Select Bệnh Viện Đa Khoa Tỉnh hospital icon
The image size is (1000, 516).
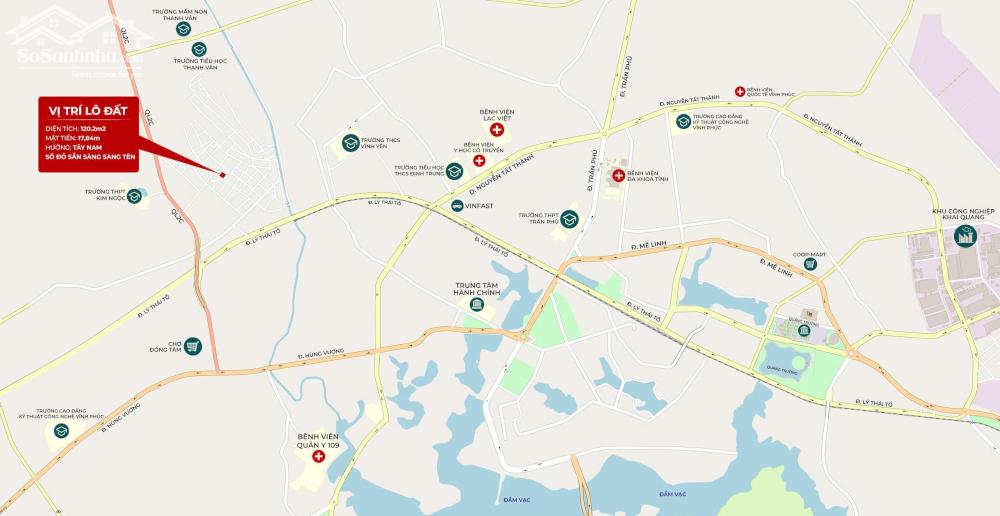[x=618, y=175]
